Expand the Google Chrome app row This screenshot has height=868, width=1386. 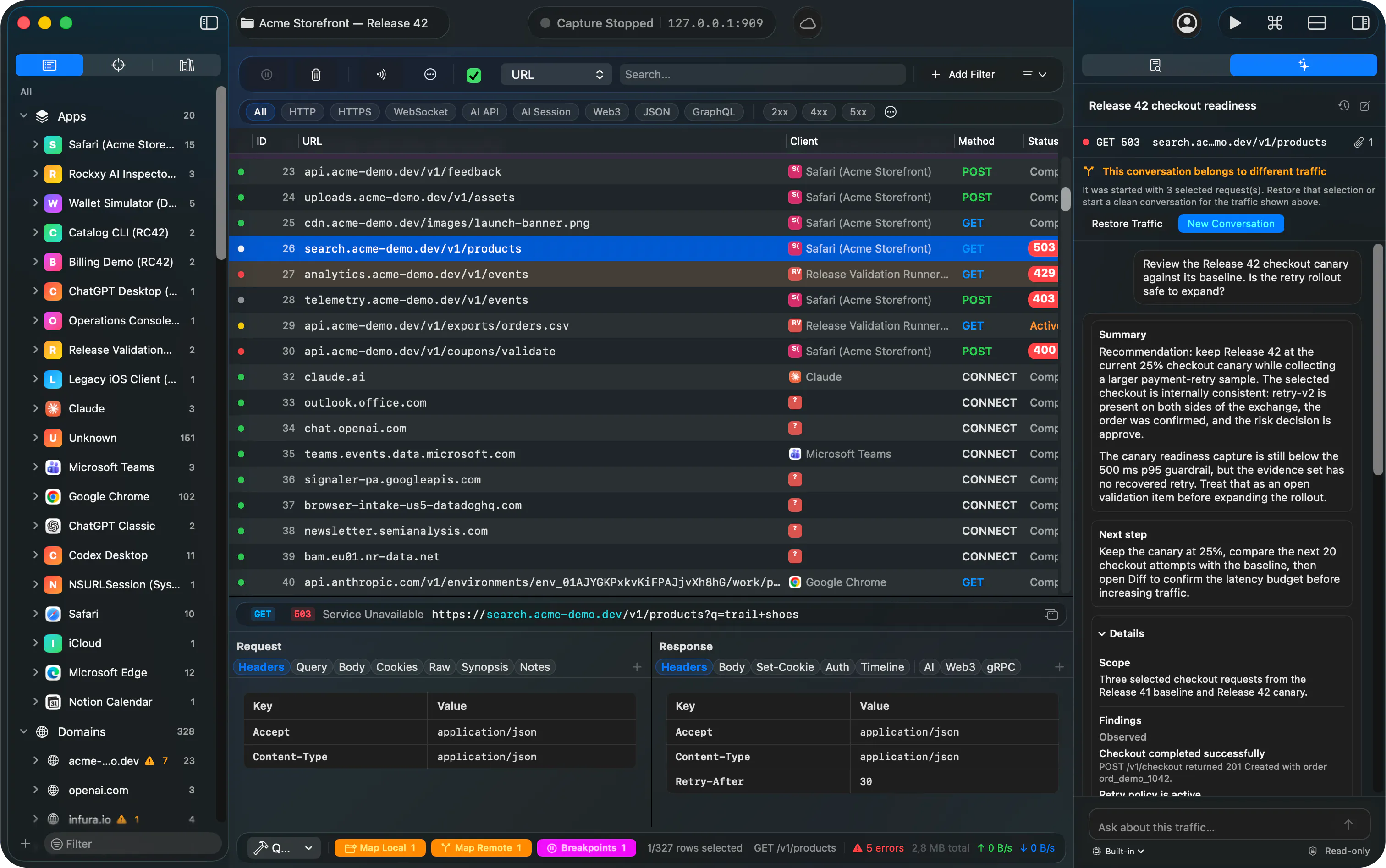pos(35,496)
